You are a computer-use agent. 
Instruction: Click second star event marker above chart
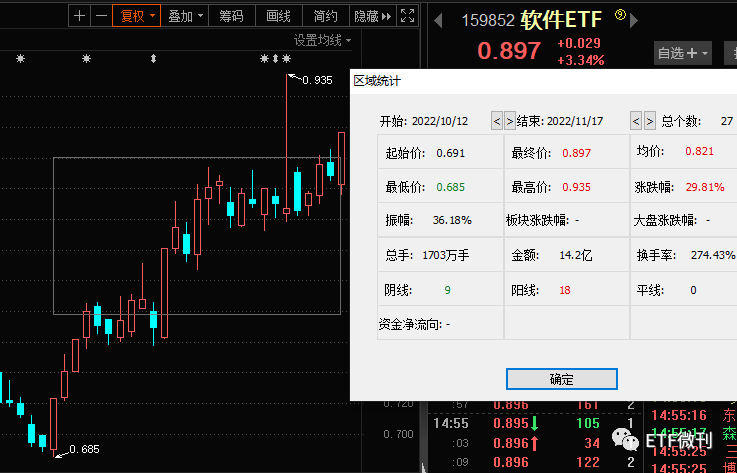[86, 59]
